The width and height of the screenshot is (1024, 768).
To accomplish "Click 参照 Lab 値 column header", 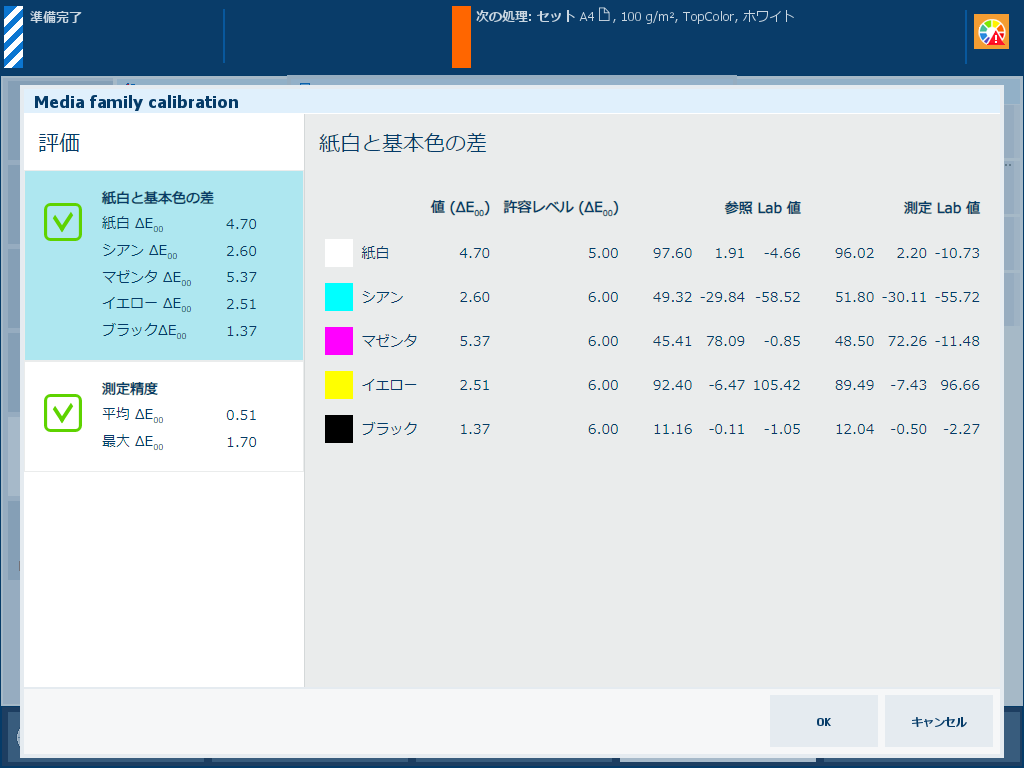I will point(762,208).
